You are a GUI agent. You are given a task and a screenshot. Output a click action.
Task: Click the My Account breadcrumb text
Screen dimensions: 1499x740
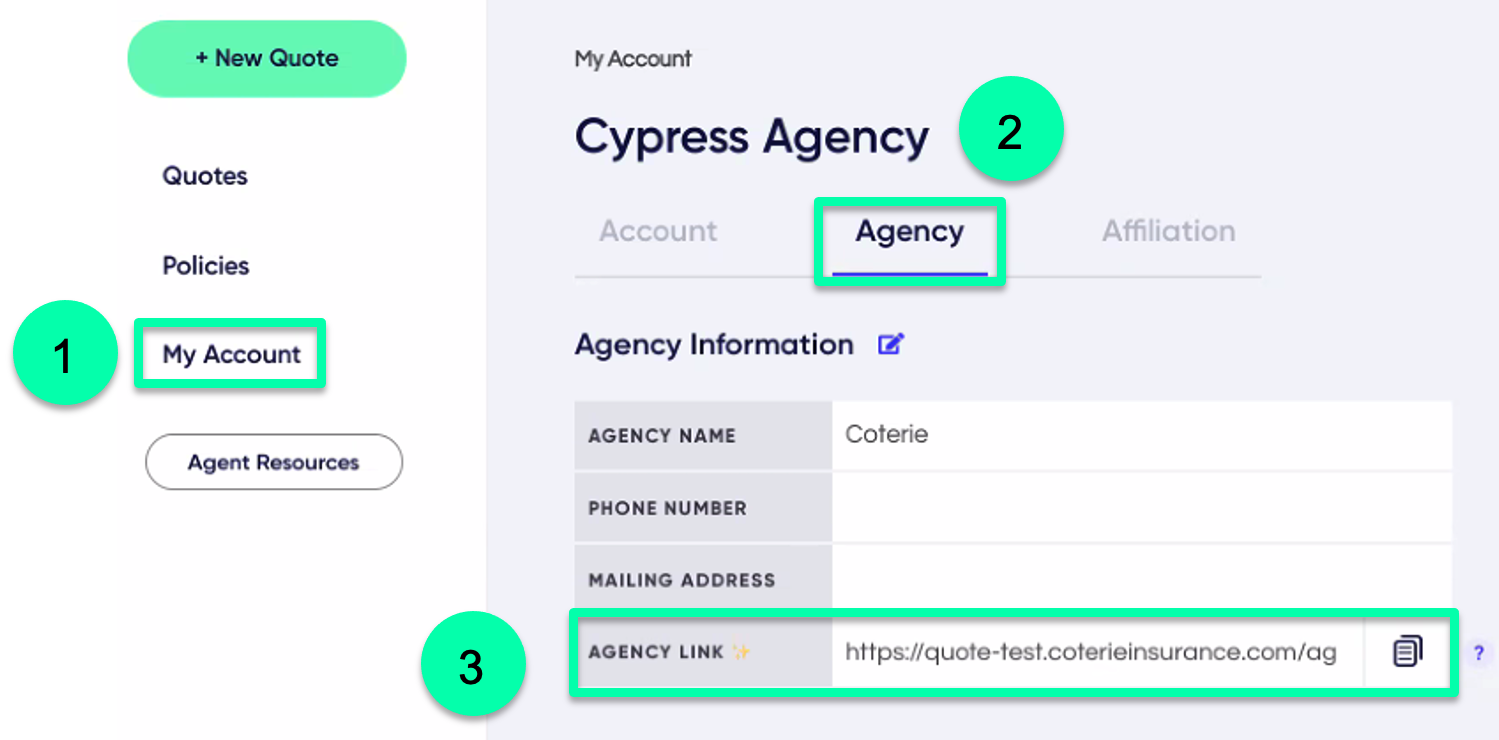633,60
